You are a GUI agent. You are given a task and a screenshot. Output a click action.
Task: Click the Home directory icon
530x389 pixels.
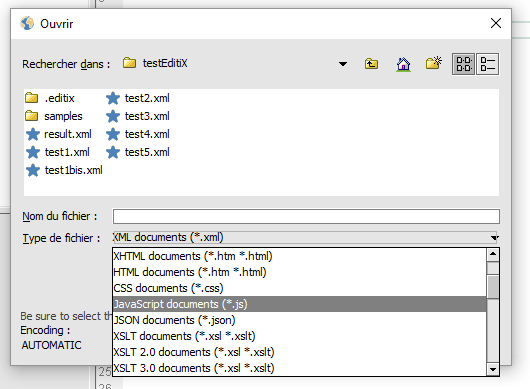point(403,64)
